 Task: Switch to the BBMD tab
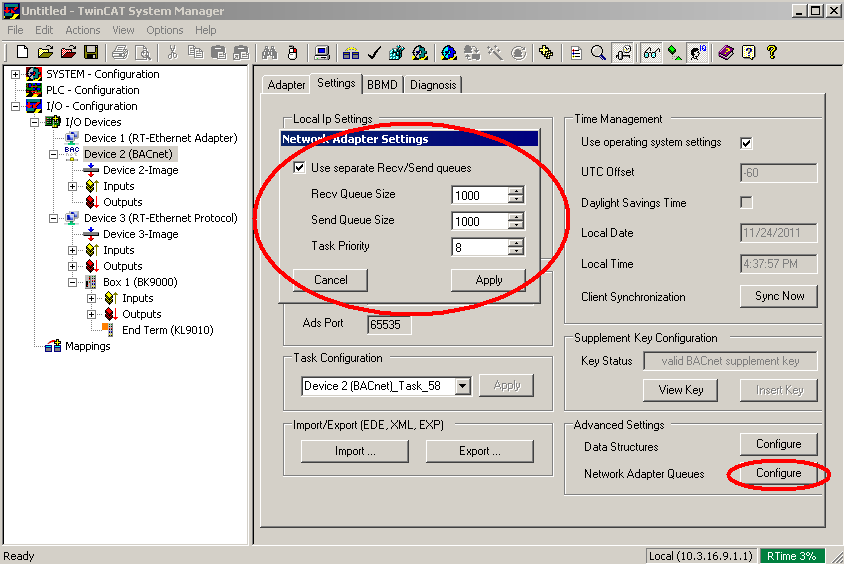click(382, 85)
